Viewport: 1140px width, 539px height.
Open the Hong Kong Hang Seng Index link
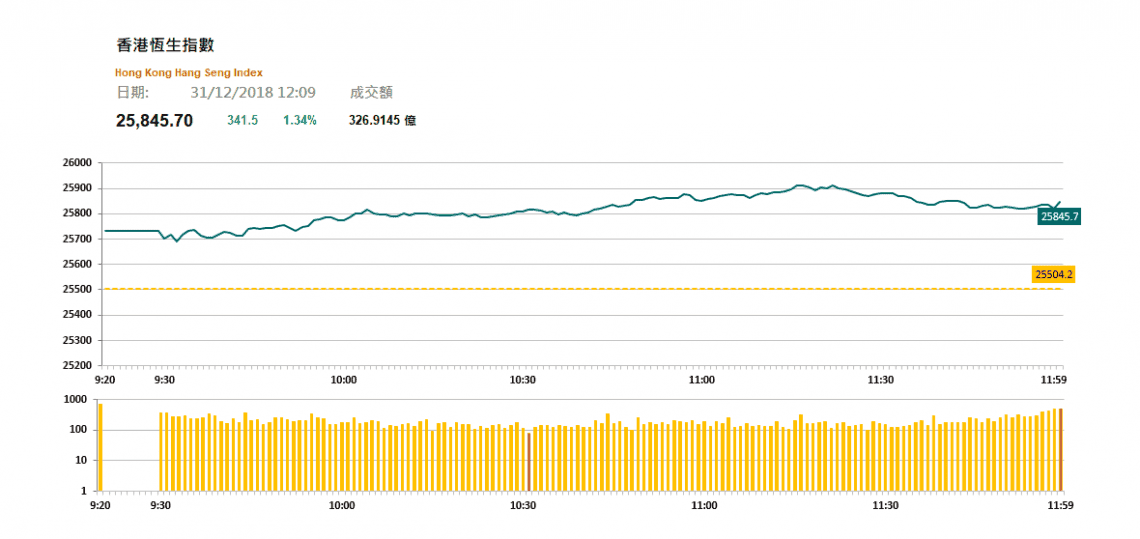click(x=189, y=73)
